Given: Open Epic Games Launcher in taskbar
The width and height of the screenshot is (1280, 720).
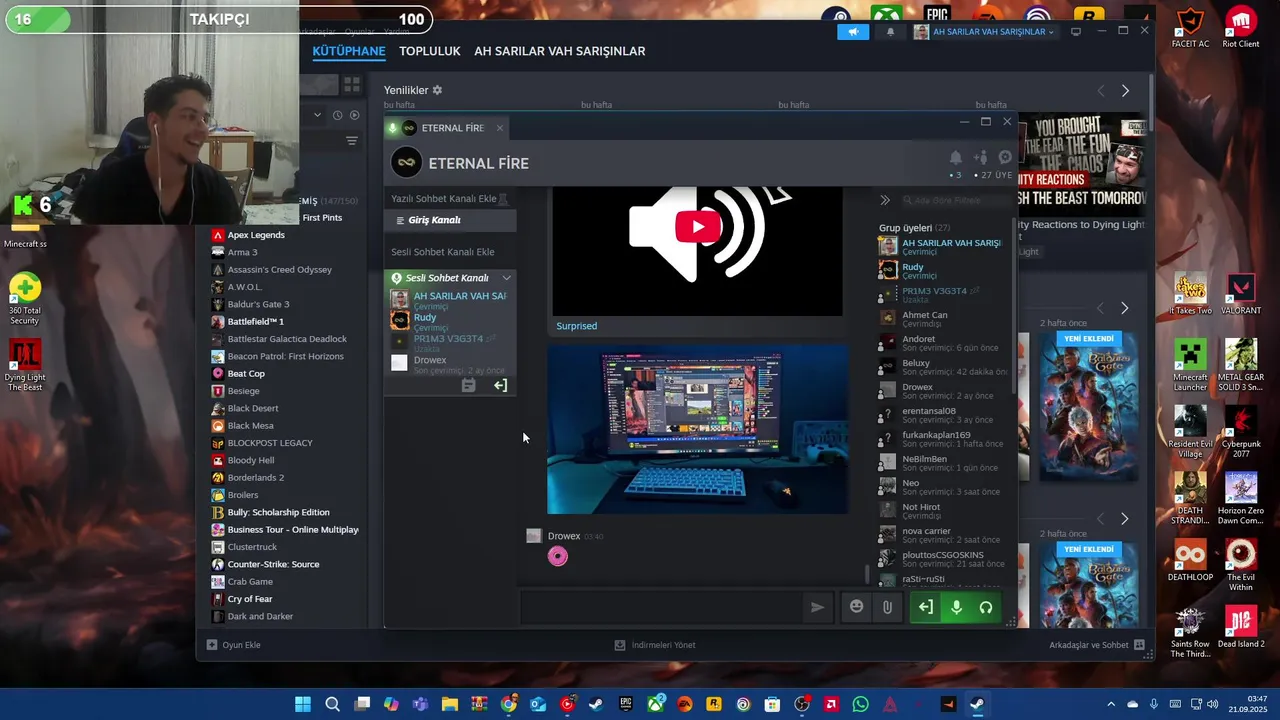Looking at the screenshot, I should pyautogui.click(x=626, y=704).
